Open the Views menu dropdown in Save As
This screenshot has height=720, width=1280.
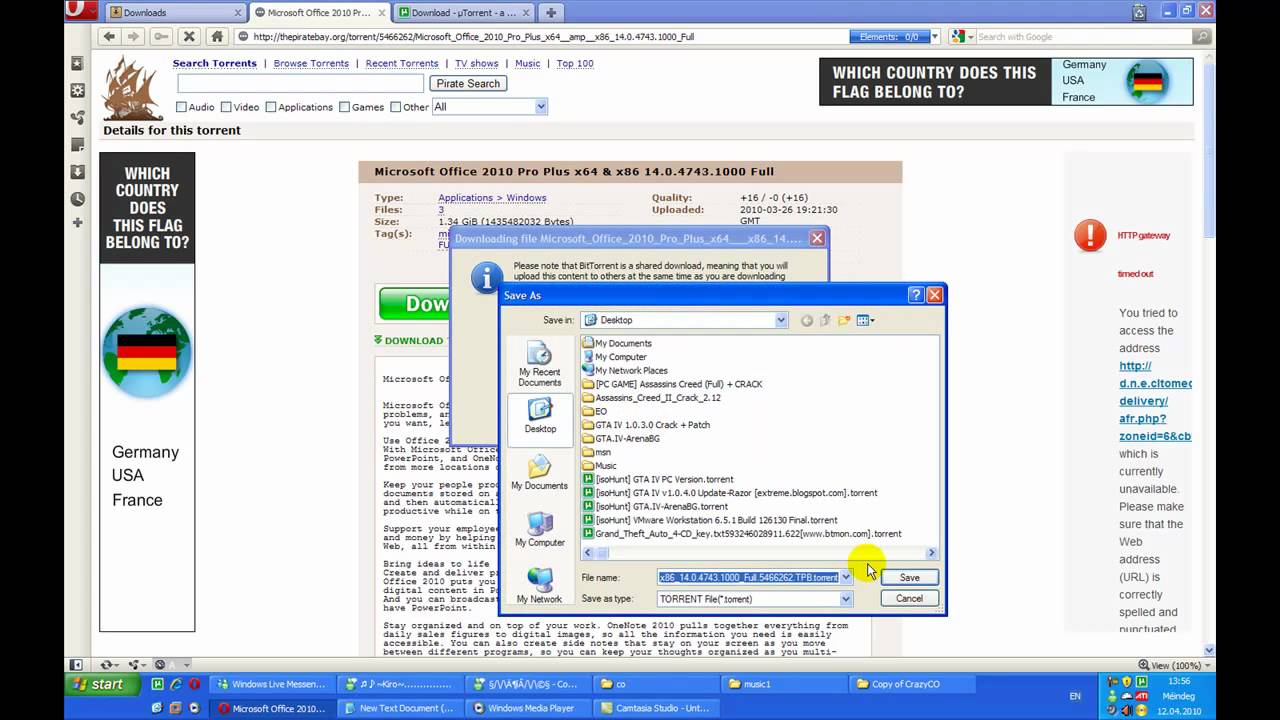click(866, 320)
